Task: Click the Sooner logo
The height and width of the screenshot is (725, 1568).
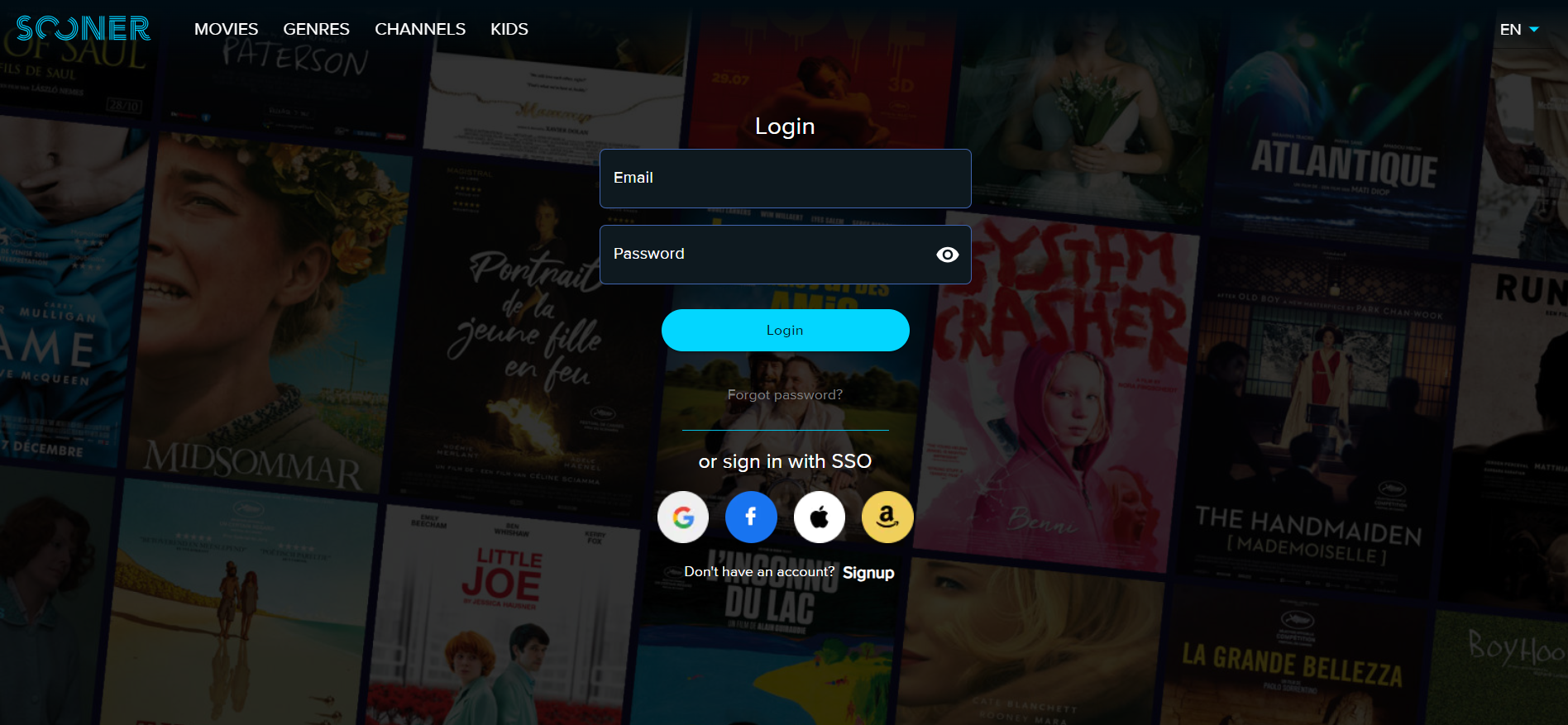Action: click(84, 29)
